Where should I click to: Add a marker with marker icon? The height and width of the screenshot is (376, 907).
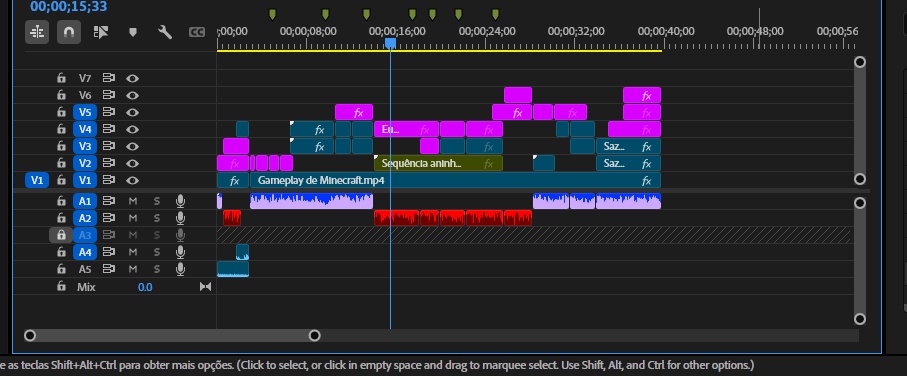(133, 32)
